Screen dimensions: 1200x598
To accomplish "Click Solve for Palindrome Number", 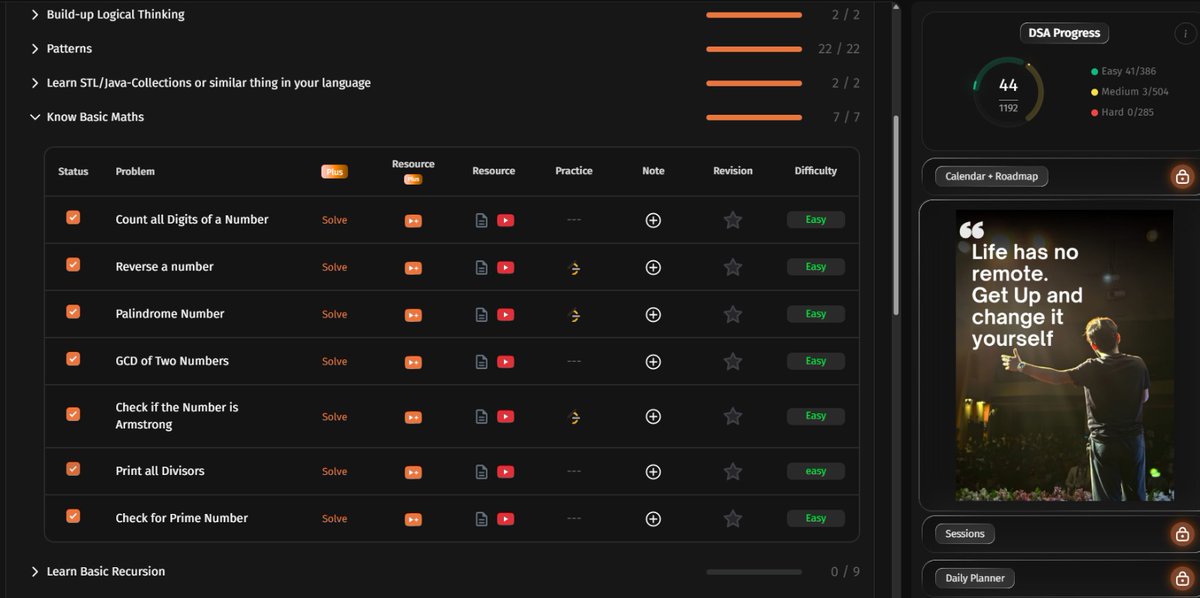I will (x=334, y=314).
